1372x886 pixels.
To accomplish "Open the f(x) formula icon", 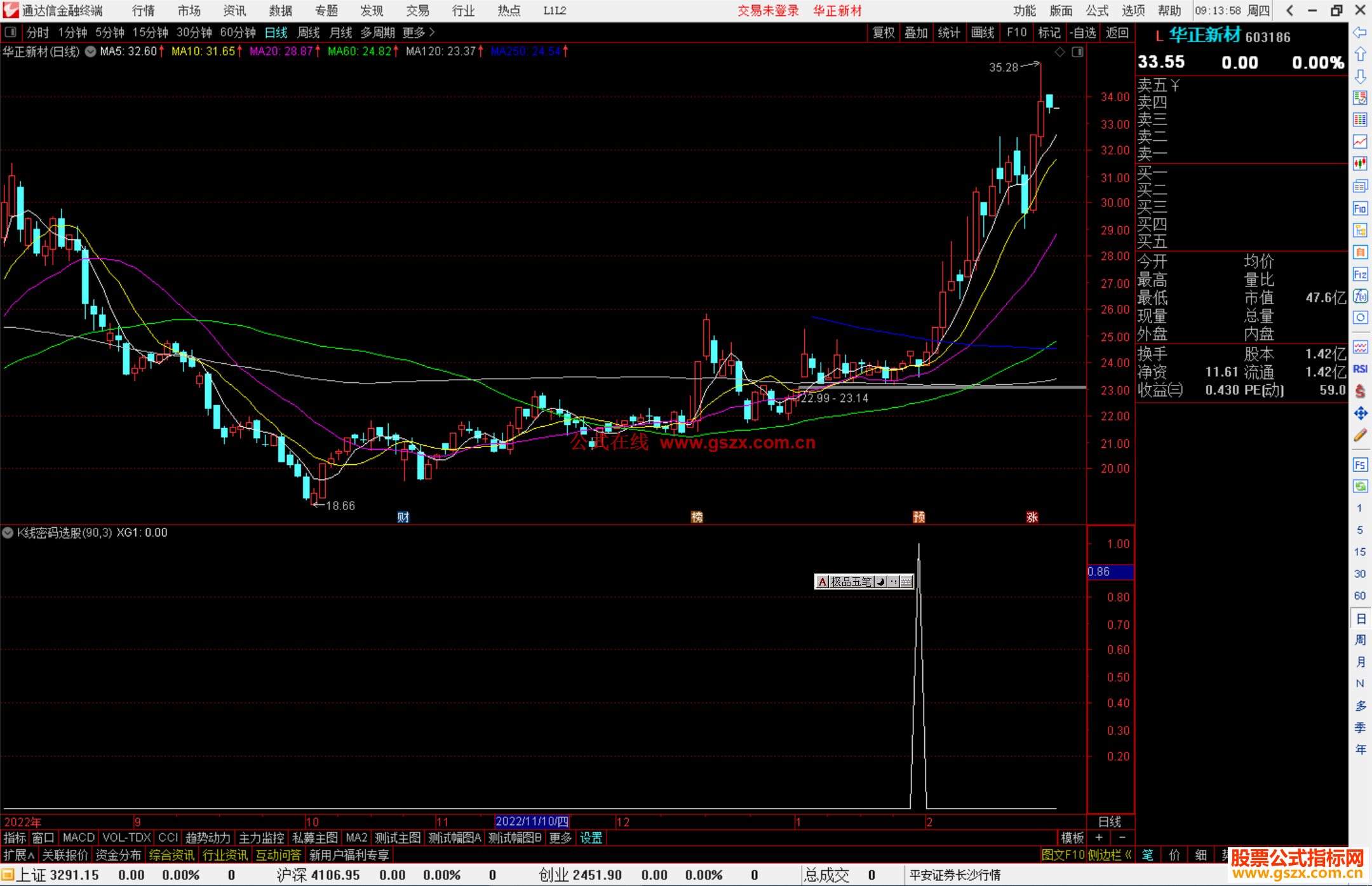I will coord(1359,297).
